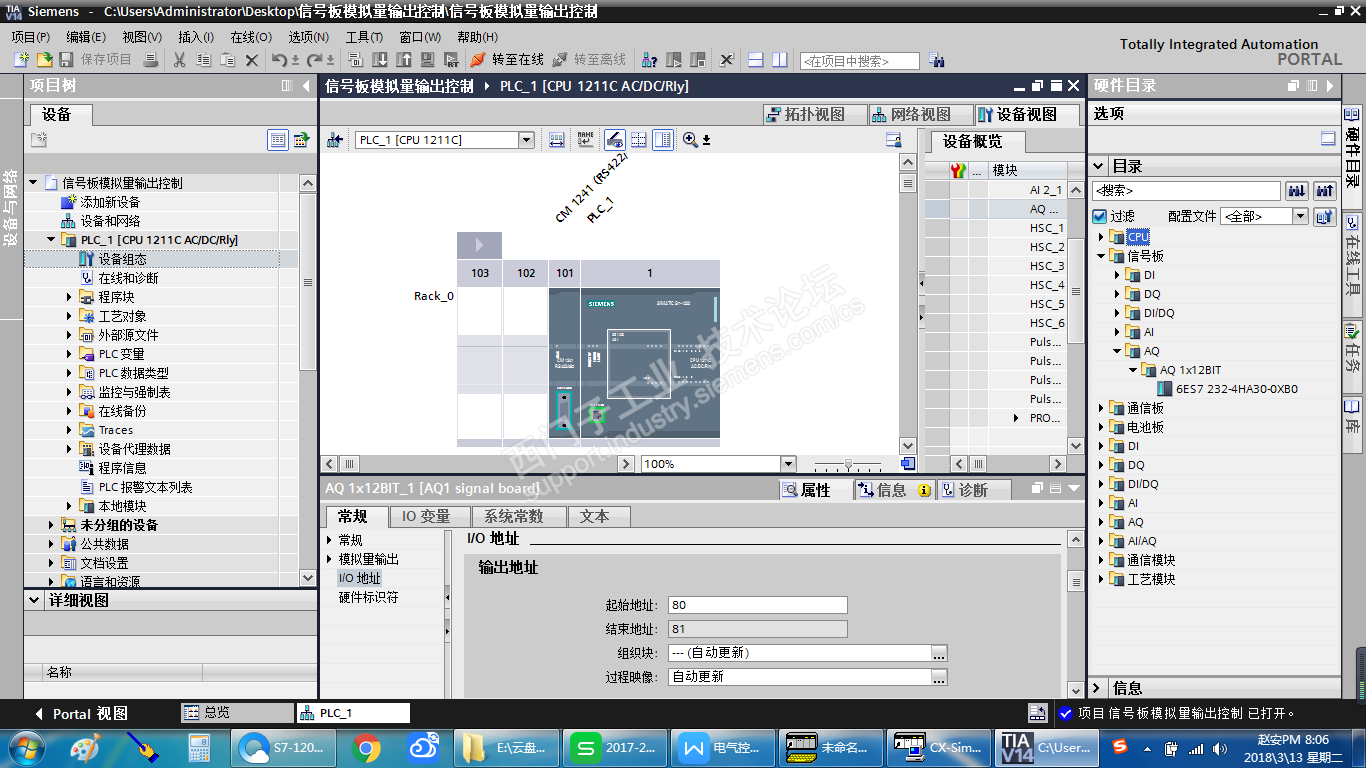Viewport: 1366px width, 768px height.
Task: Click the Show address labels icon in device view
Action: point(557,140)
